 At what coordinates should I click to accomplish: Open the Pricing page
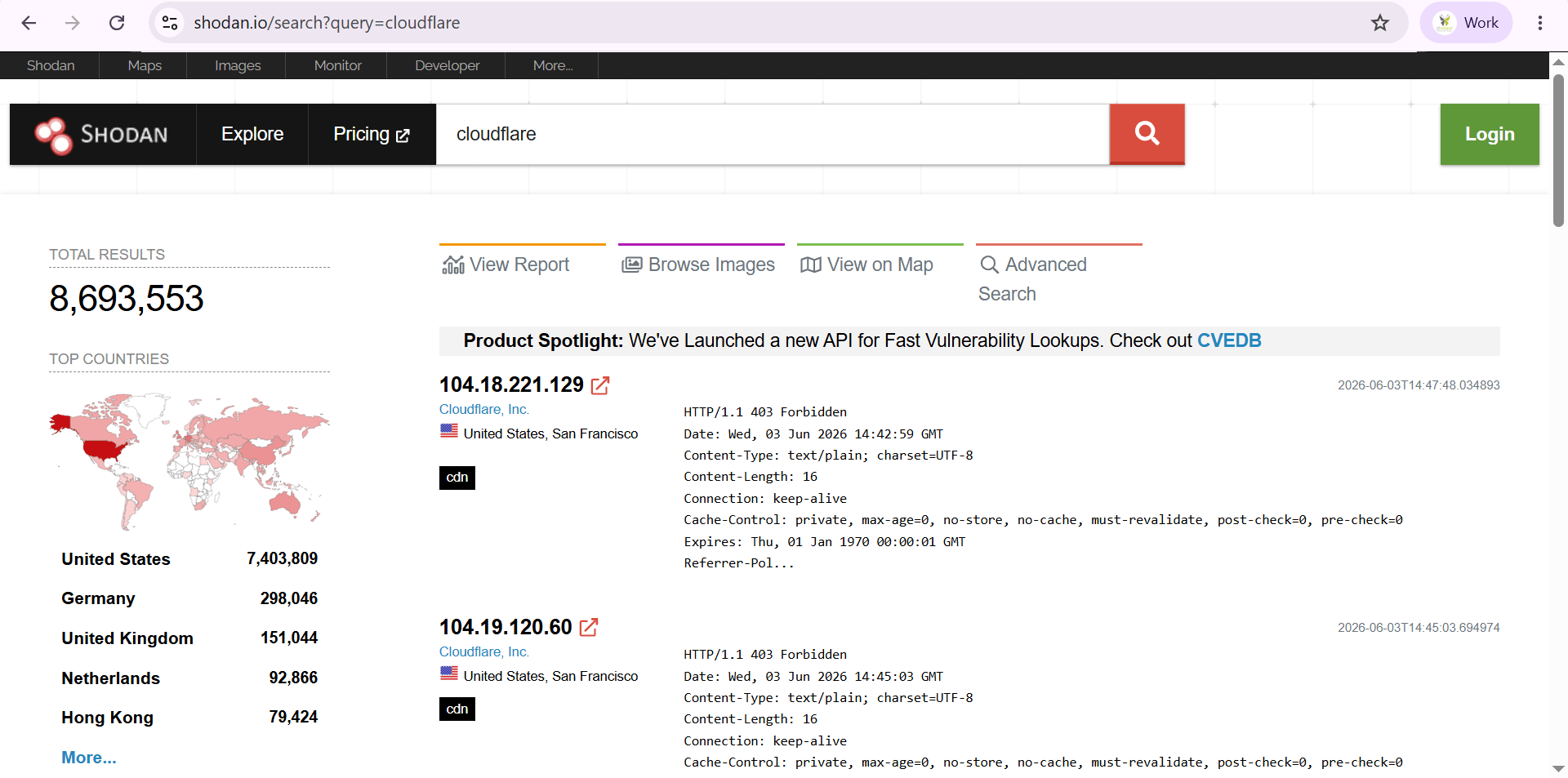(372, 134)
